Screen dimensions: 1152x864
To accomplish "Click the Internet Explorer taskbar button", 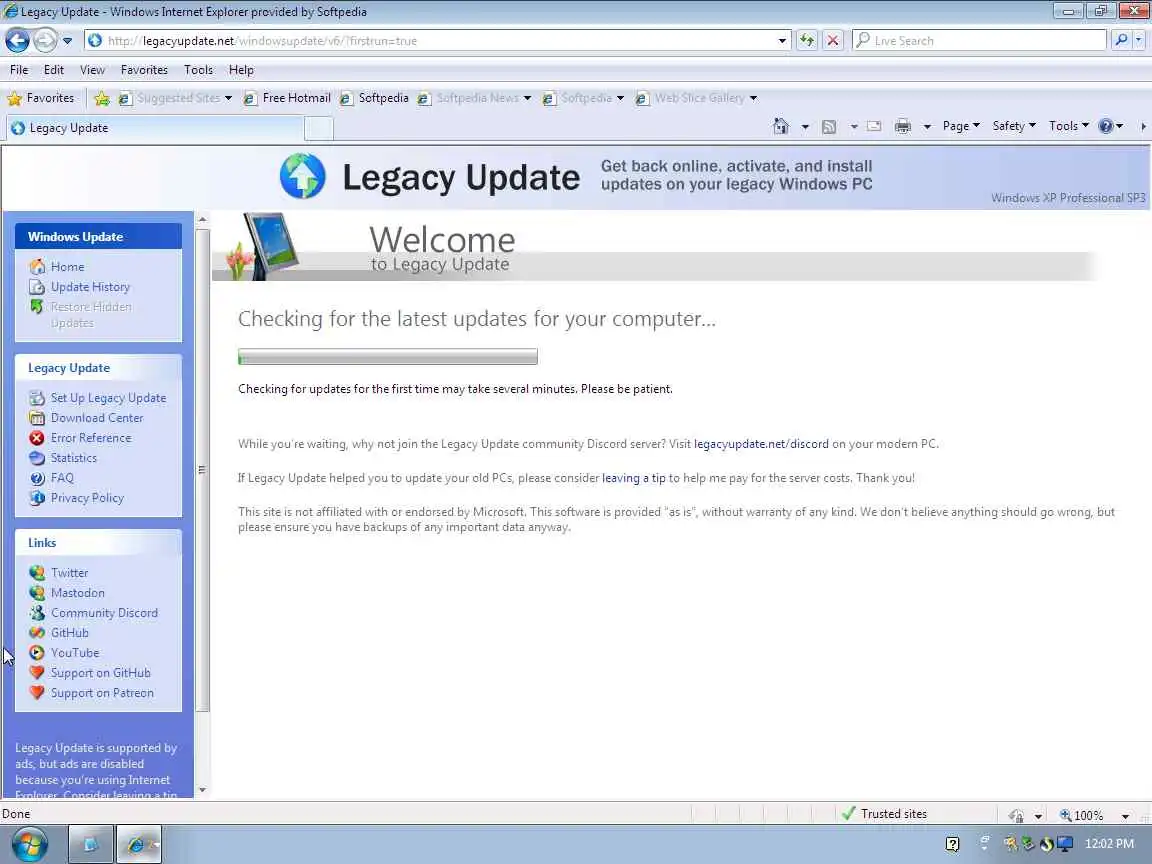I will coord(139,844).
